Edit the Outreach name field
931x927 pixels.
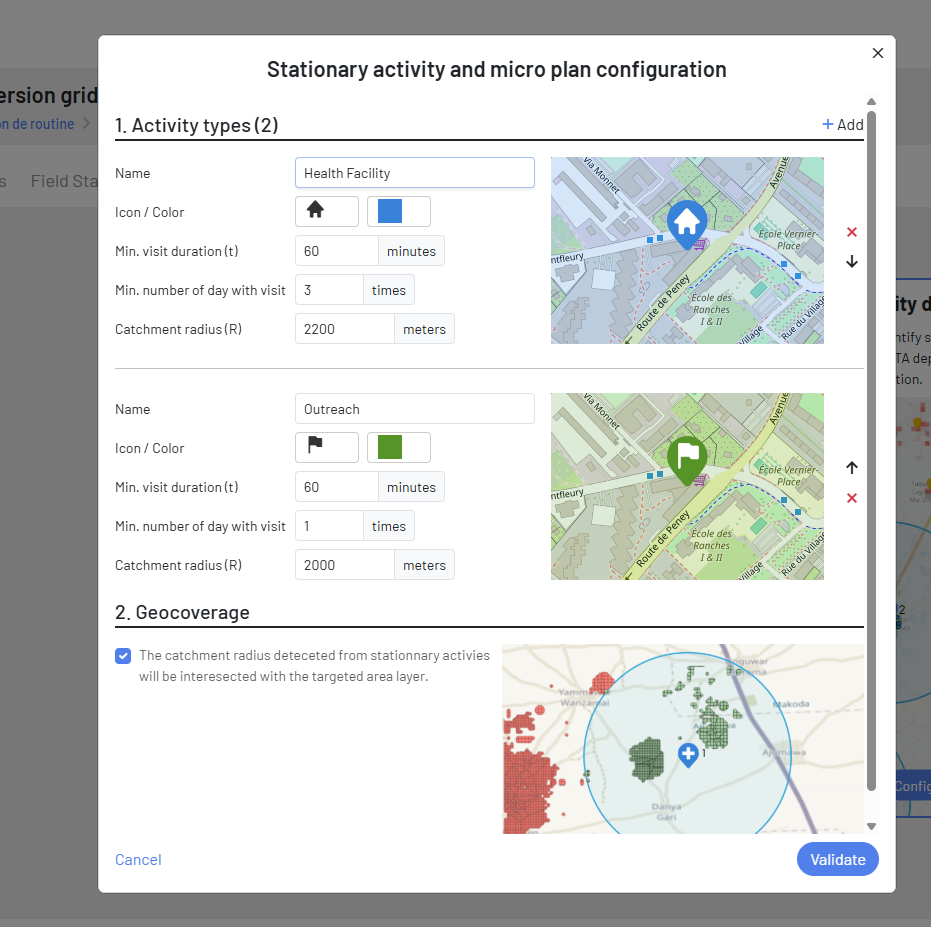pos(414,409)
